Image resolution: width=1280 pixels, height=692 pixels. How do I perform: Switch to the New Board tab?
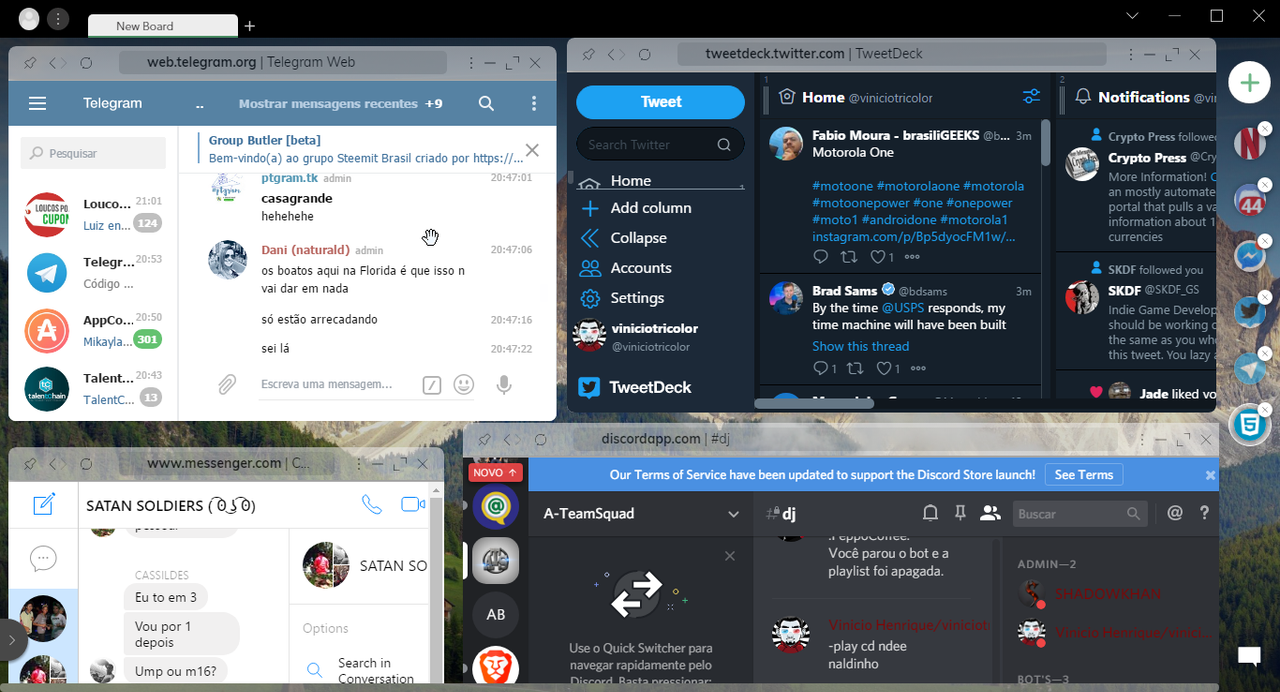[x=163, y=26]
